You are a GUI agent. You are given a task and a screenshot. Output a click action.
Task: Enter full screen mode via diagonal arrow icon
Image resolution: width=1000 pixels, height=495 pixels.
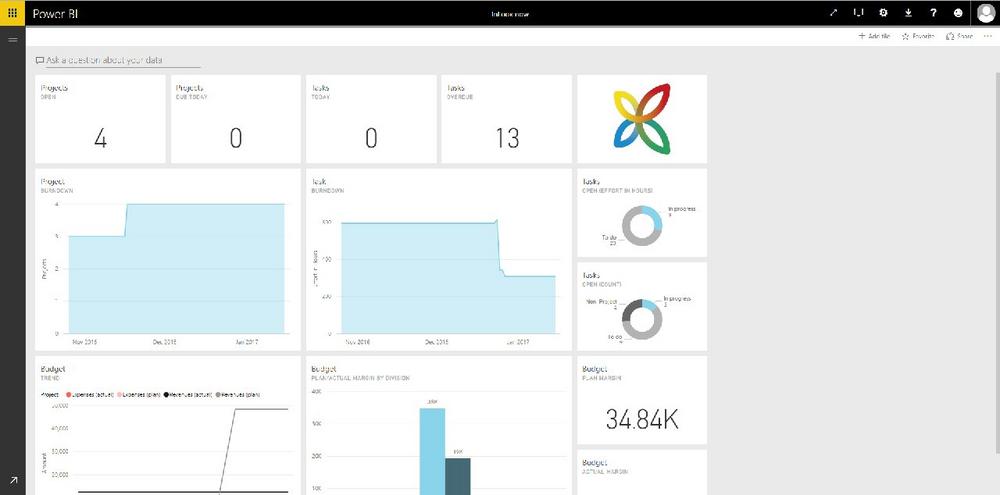[x=833, y=13]
